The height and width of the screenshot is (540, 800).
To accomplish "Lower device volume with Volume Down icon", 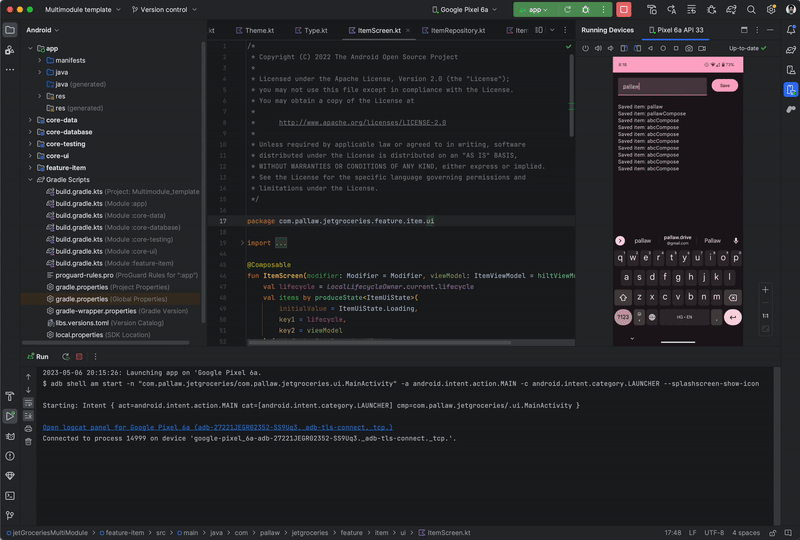I will coord(610,48).
